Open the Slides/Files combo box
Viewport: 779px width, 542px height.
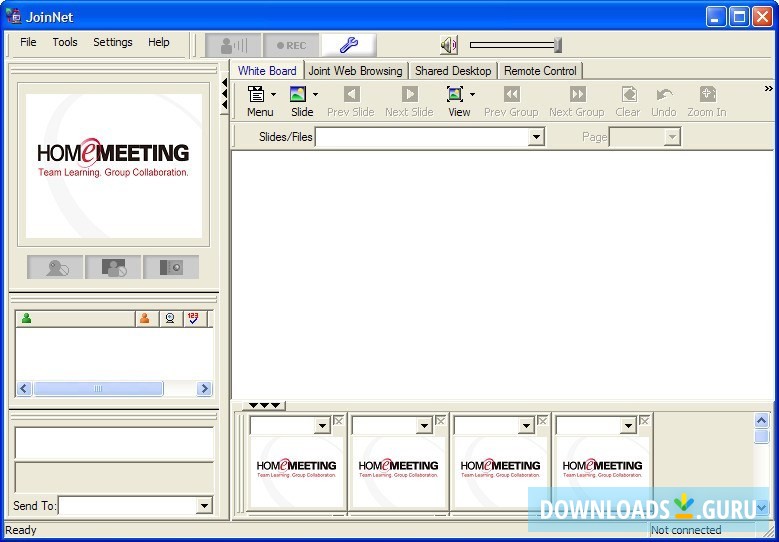430,137
